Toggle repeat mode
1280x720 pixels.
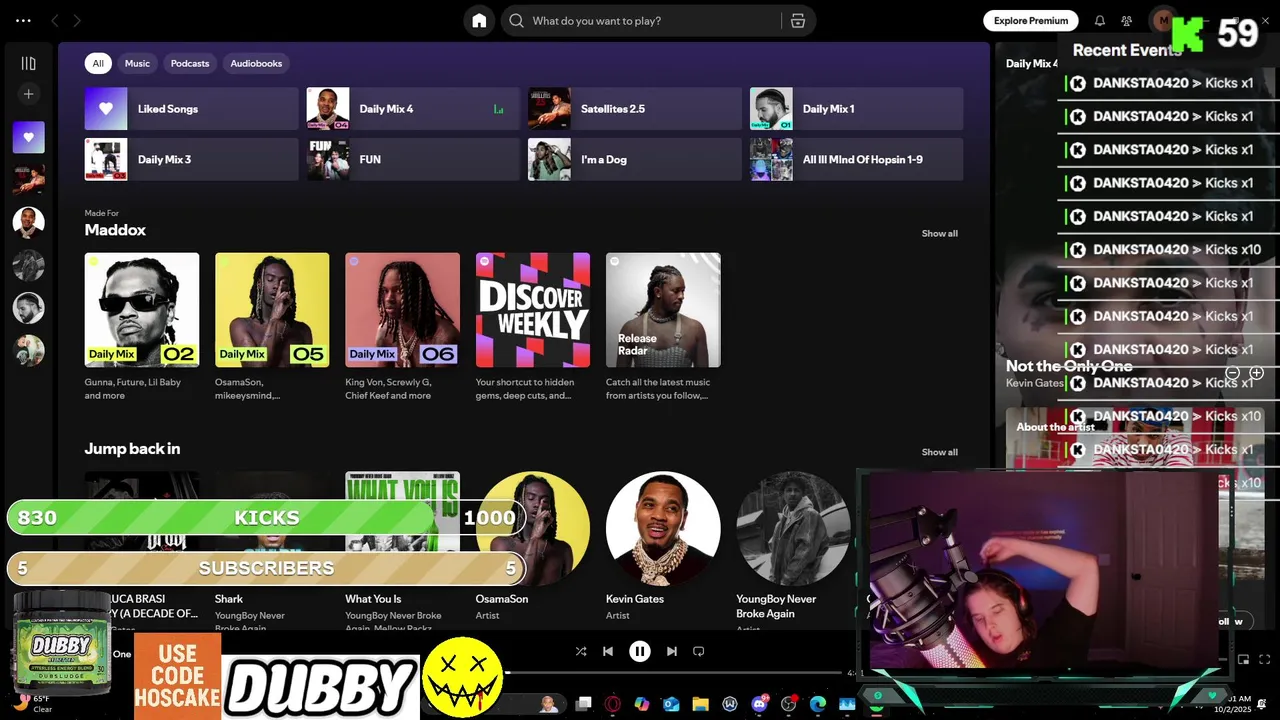click(699, 651)
